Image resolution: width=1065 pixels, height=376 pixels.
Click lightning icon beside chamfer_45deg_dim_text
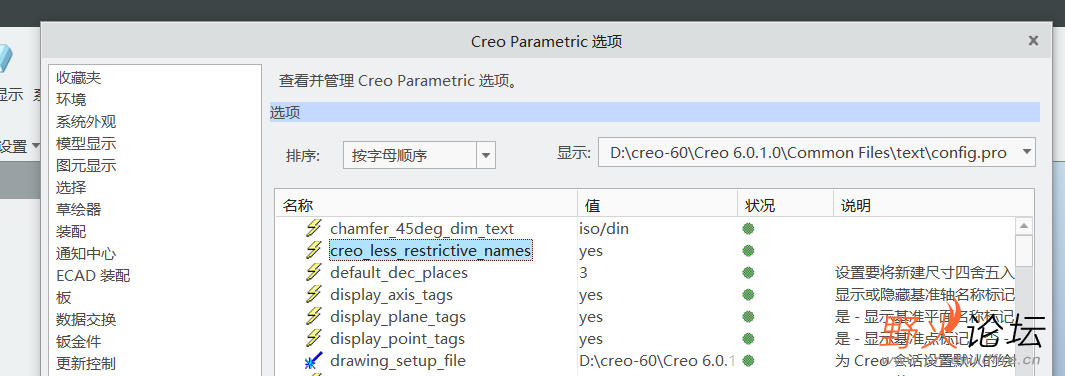click(x=313, y=229)
